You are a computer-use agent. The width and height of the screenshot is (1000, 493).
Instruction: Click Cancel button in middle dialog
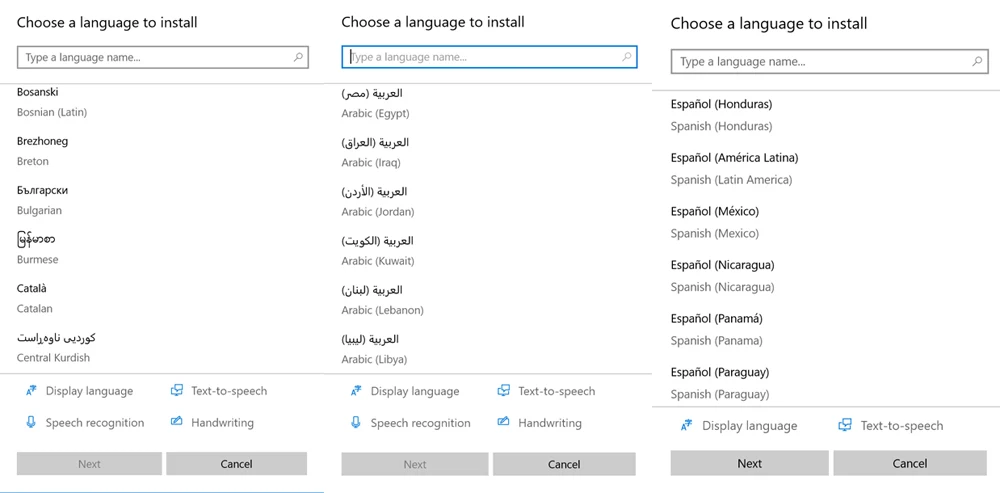(564, 464)
